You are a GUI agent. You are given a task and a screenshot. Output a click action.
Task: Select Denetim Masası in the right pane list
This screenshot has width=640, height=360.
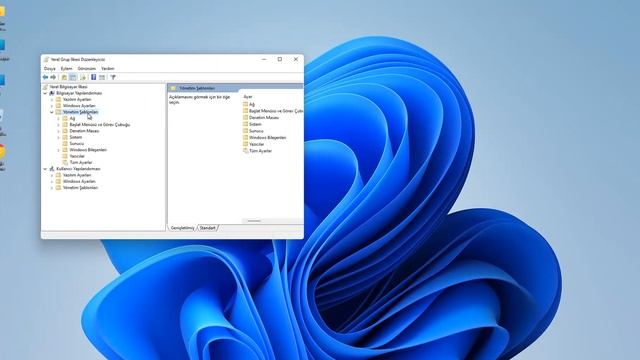click(264, 118)
